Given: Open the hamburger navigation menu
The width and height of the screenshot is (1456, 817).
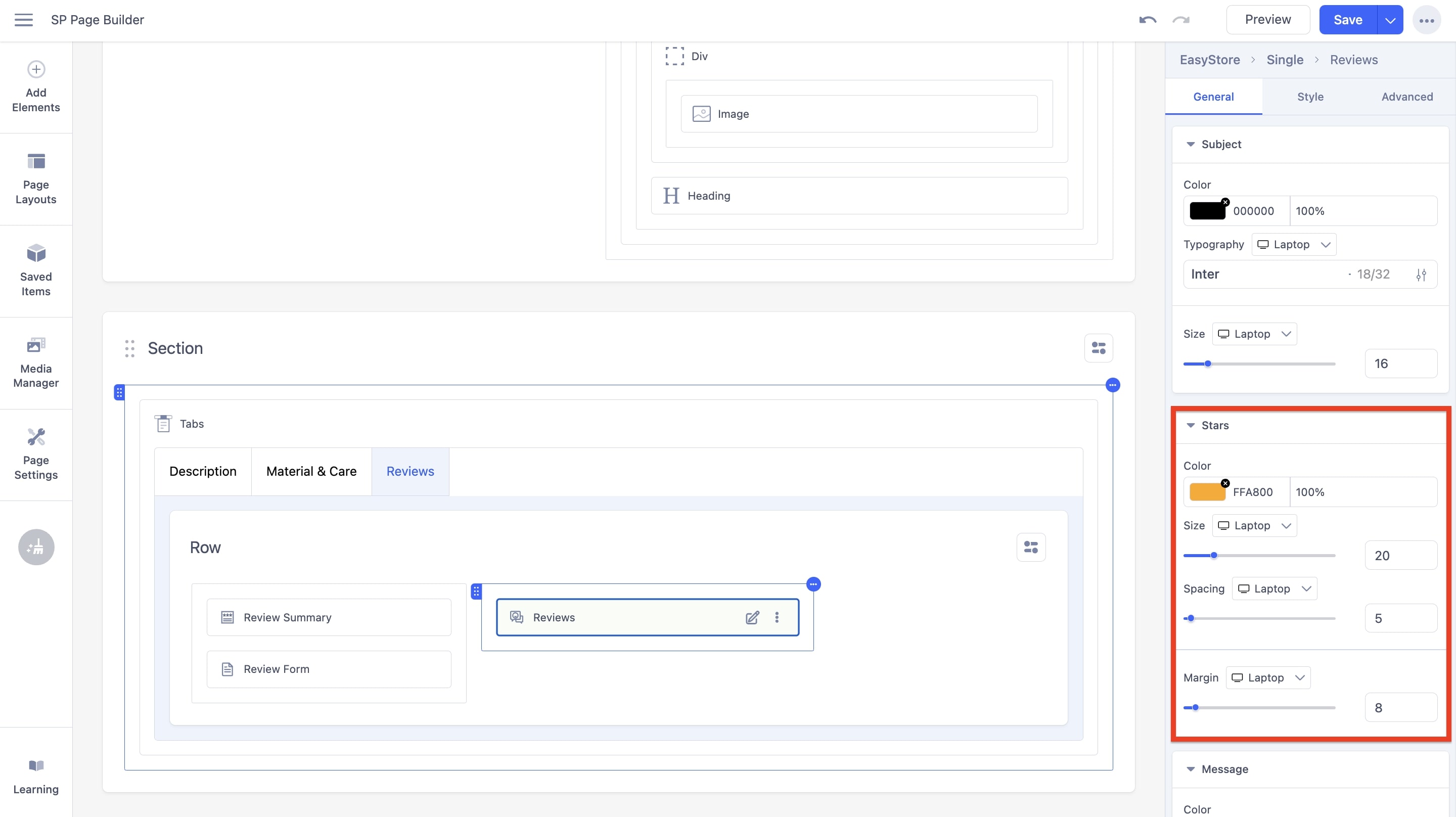Looking at the screenshot, I should click(x=24, y=19).
